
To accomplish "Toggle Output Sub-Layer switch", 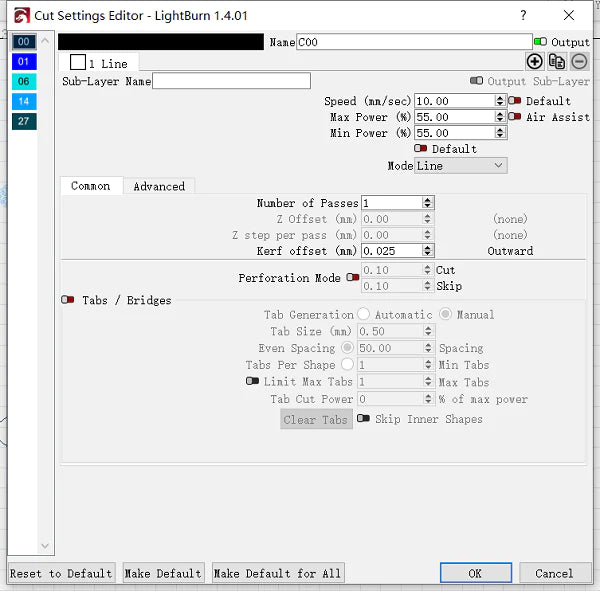I will [476, 81].
